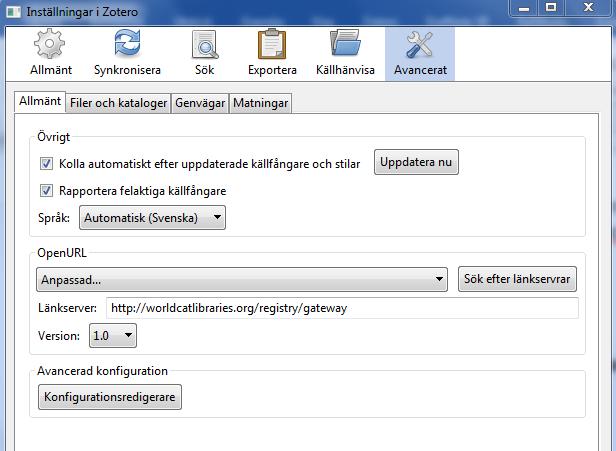Click into the Länkserver URL field

[342, 308]
